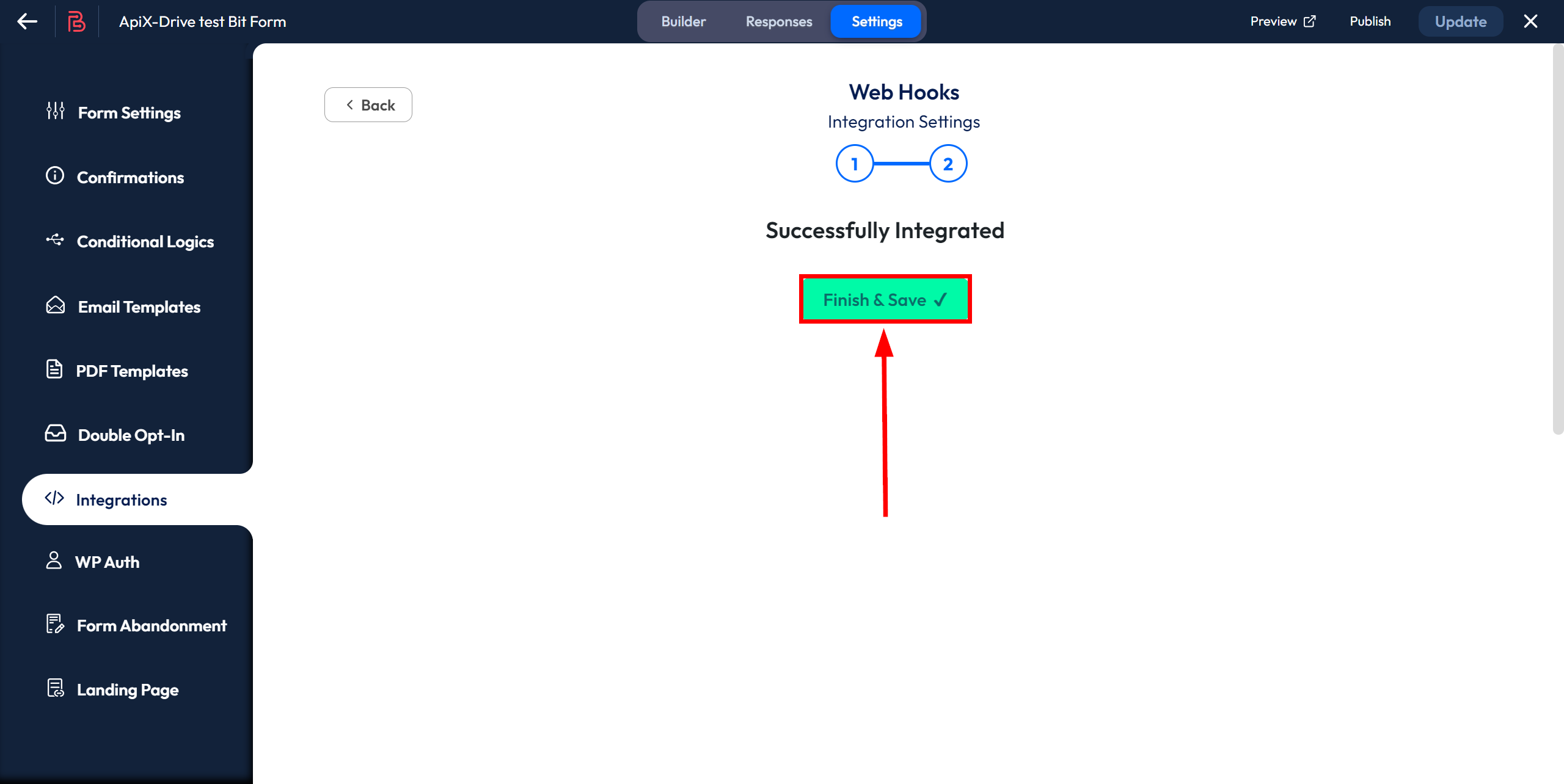Viewport: 1564px width, 784px height.
Task: Click the Conditional Logics sidebar icon
Action: tap(56, 241)
